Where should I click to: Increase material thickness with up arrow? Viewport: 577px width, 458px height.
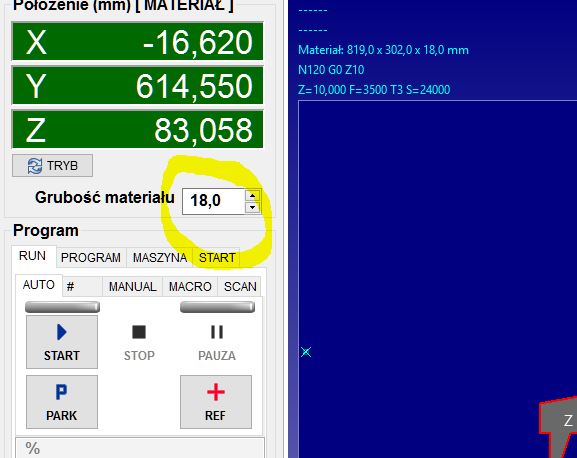[252, 195]
